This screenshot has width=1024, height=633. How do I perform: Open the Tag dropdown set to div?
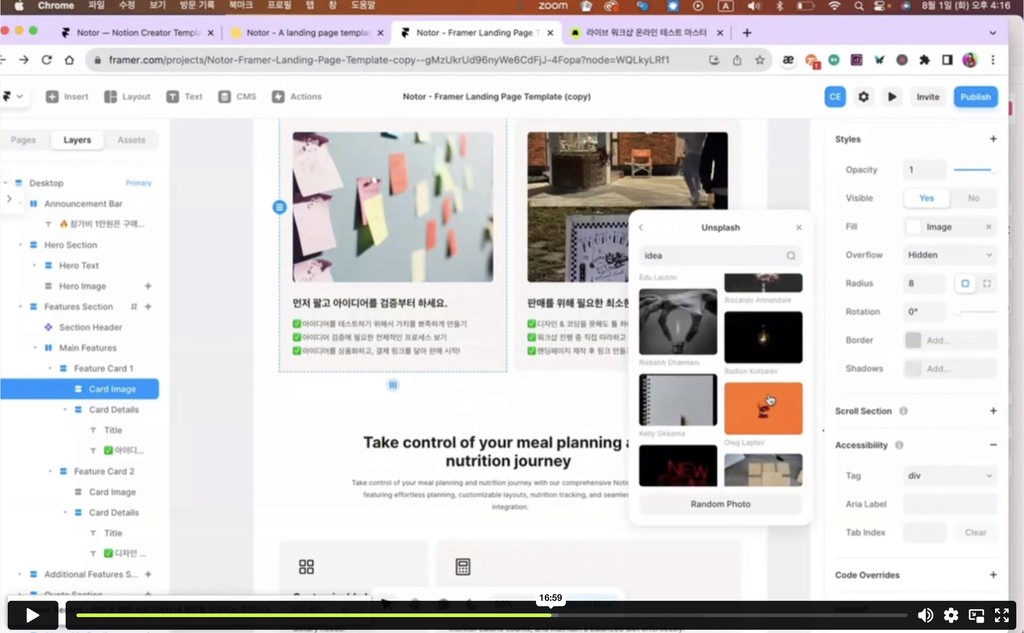pyautogui.click(x=948, y=475)
